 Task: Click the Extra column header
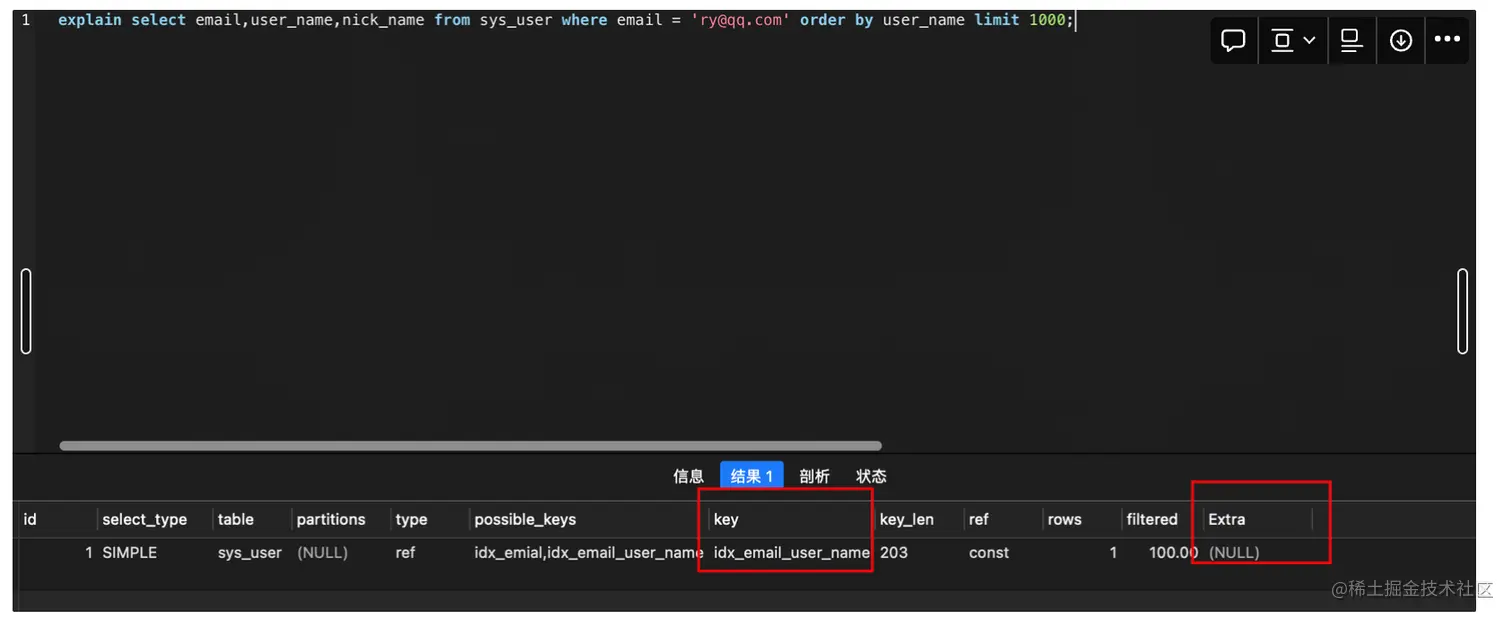[1227, 519]
